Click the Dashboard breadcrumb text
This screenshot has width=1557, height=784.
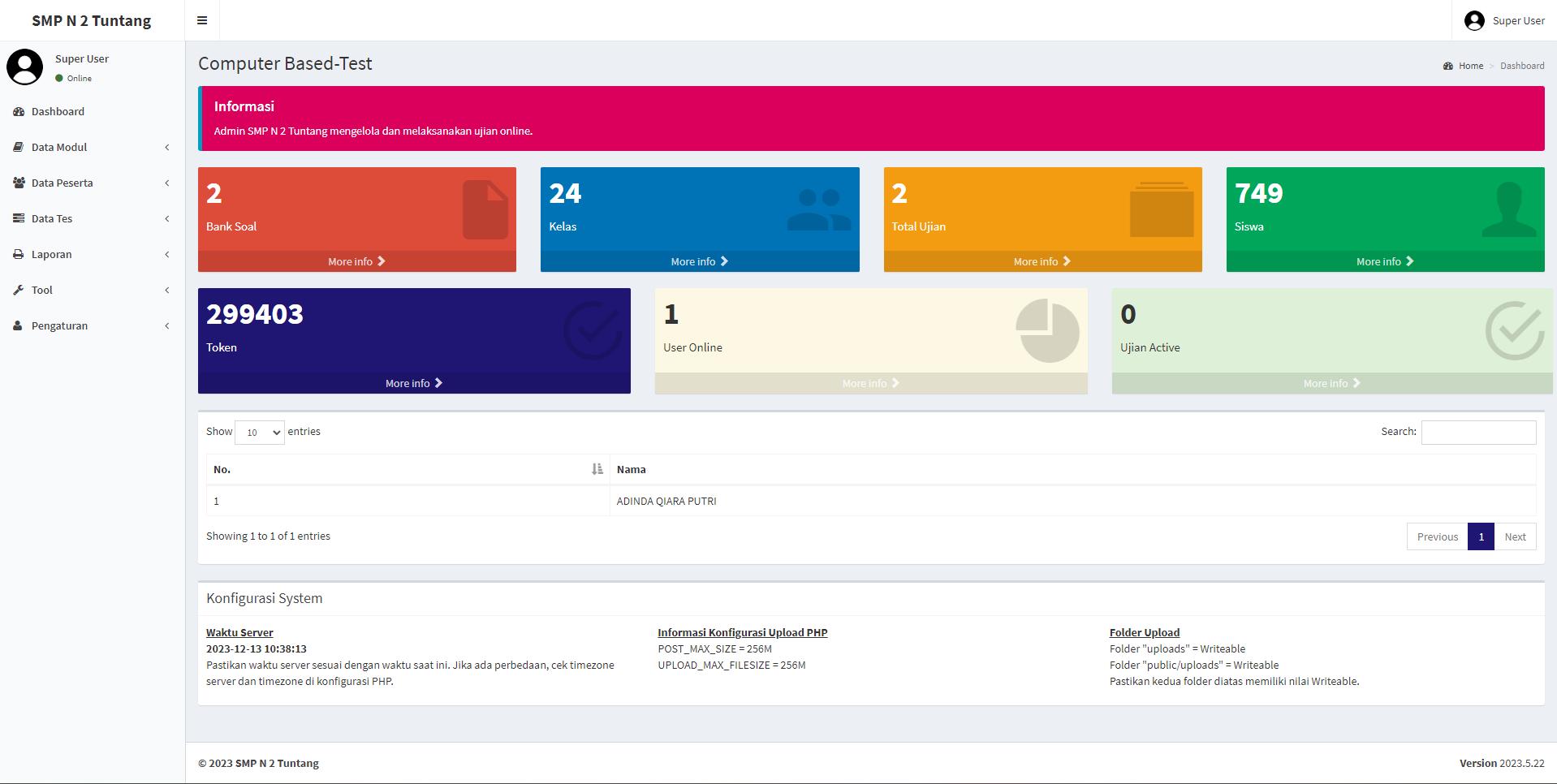(1522, 66)
